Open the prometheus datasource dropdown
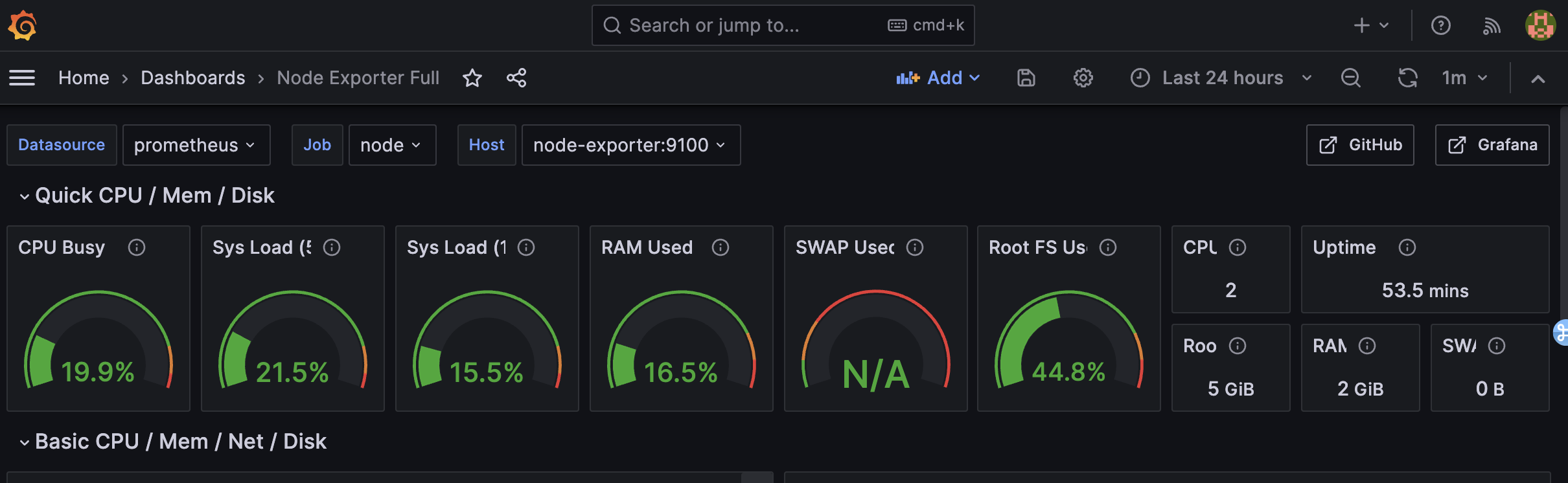1568x483 pixels. [196, 145]
